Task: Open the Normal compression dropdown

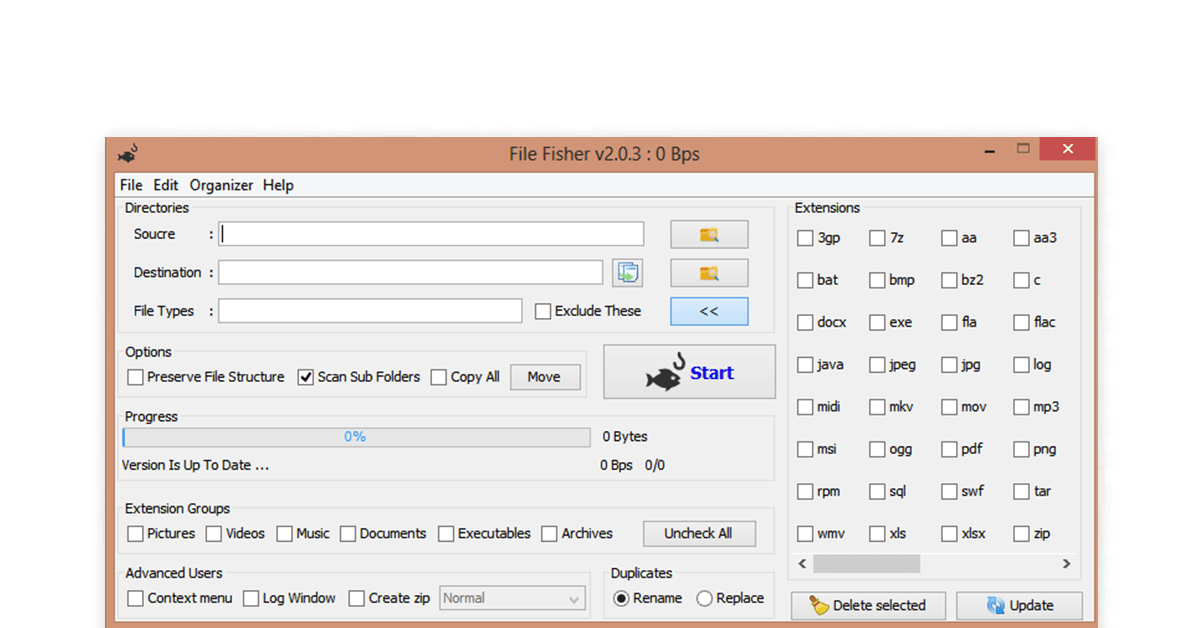Action: click(x=575, y=597)
